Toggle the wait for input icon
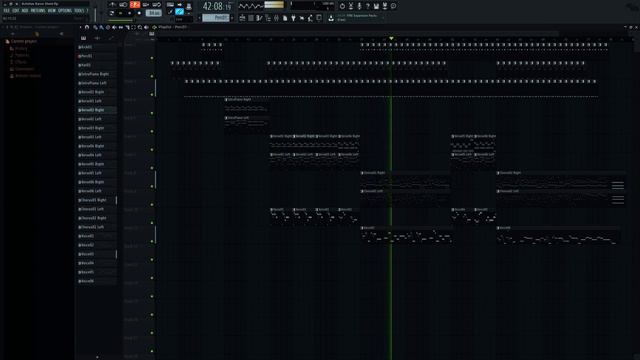 [123, 4]
